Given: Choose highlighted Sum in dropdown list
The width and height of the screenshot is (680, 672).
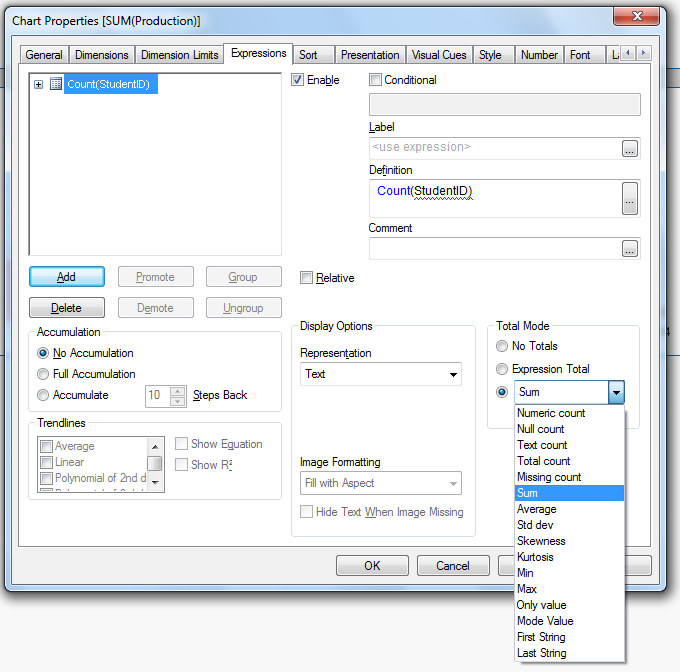Looking at the screenshot, I should [569, 493].
